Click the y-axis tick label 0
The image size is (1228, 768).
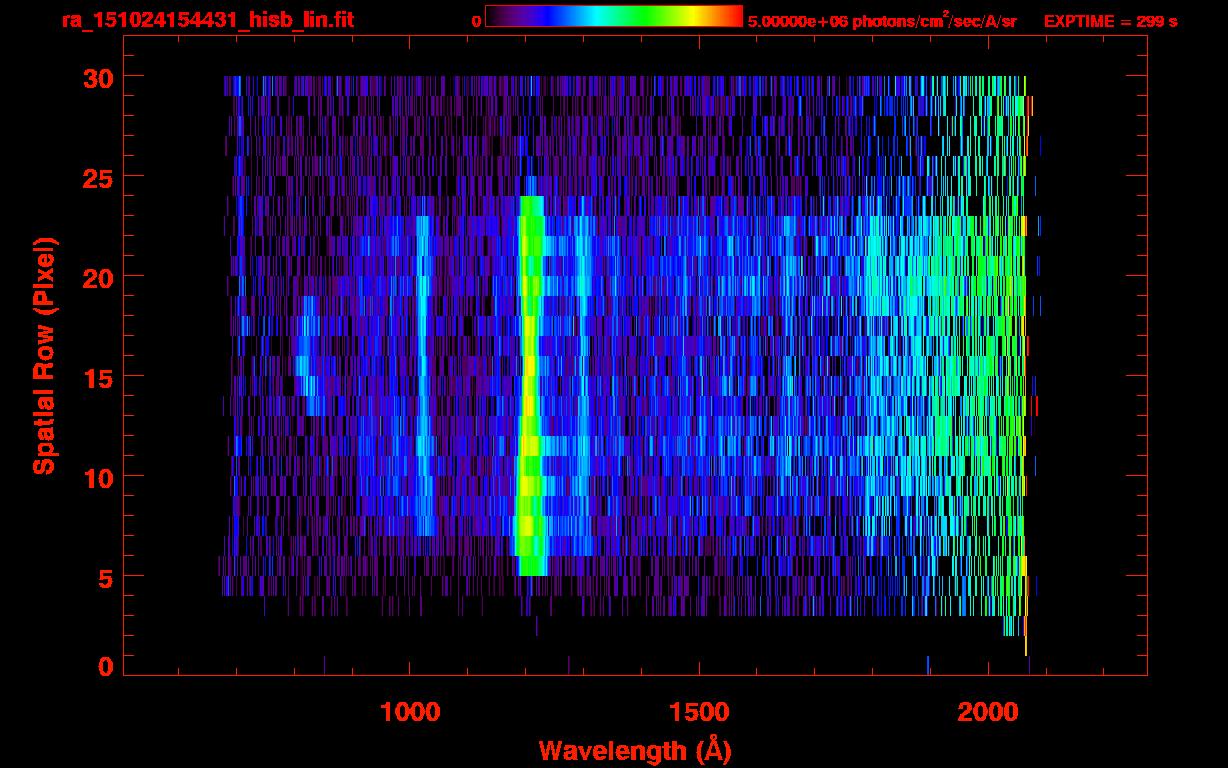106,666
